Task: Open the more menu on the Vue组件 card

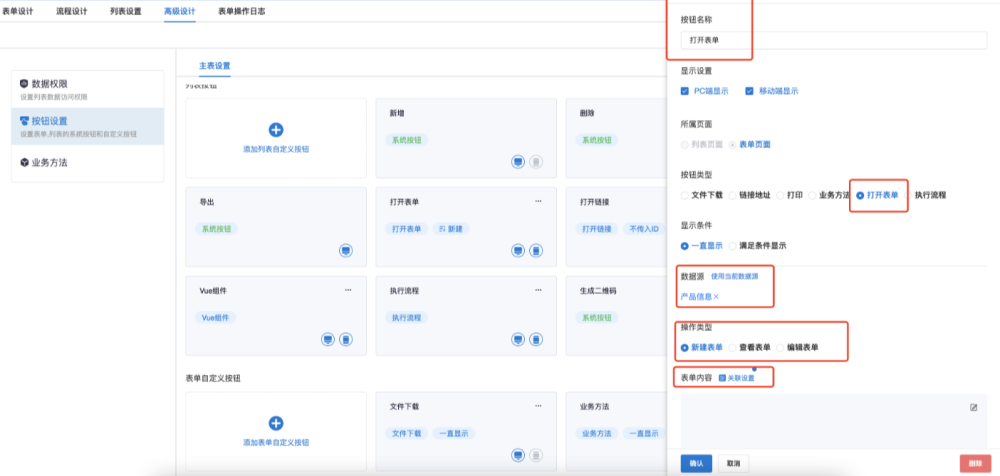Action: click(x=348, y=290)
